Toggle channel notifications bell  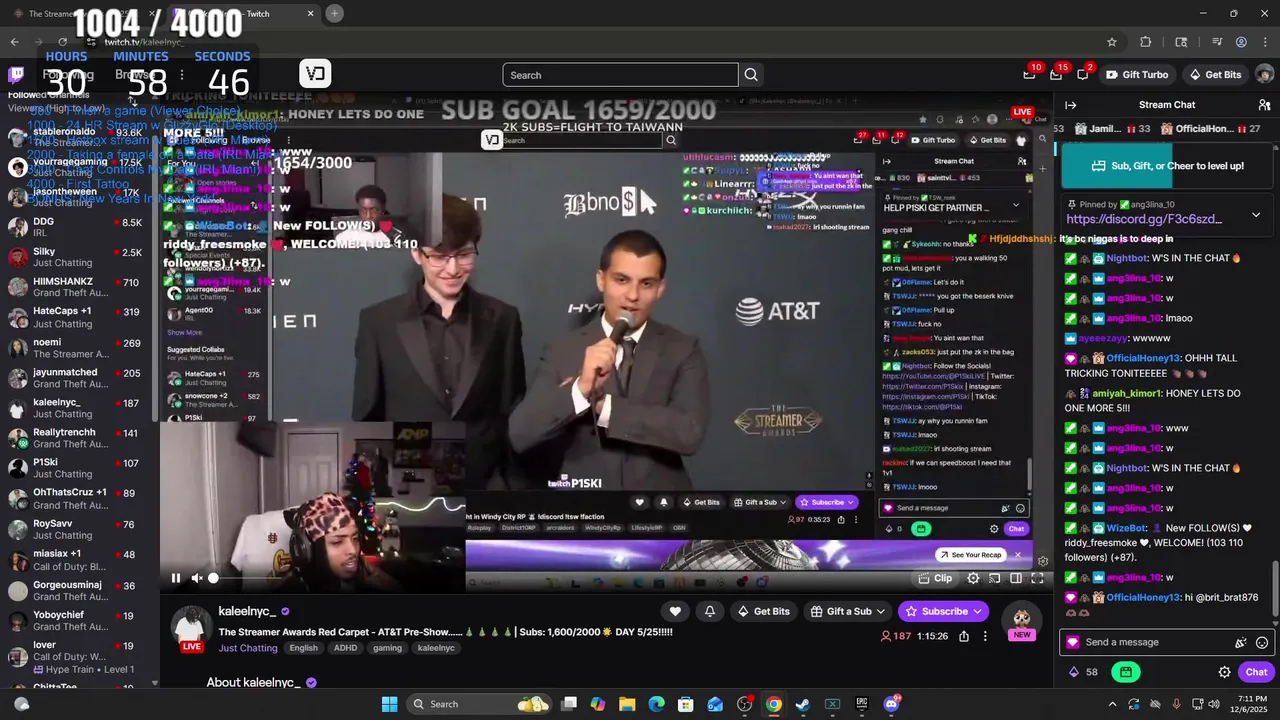click(710, 611)
